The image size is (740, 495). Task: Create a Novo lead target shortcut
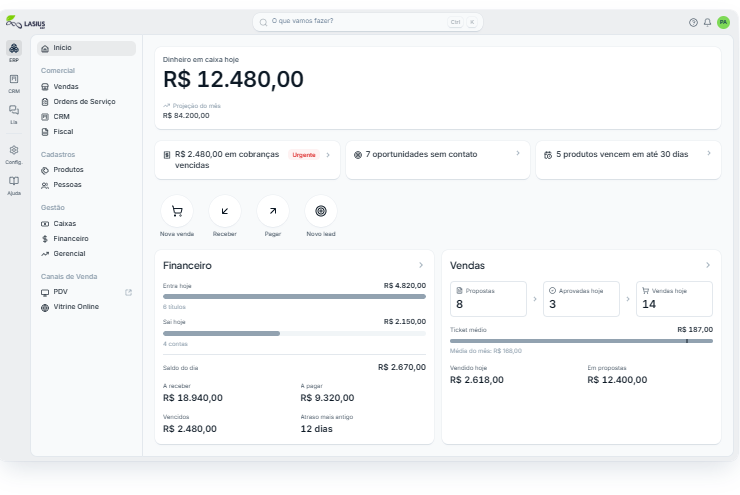click(x=321, y=211)
